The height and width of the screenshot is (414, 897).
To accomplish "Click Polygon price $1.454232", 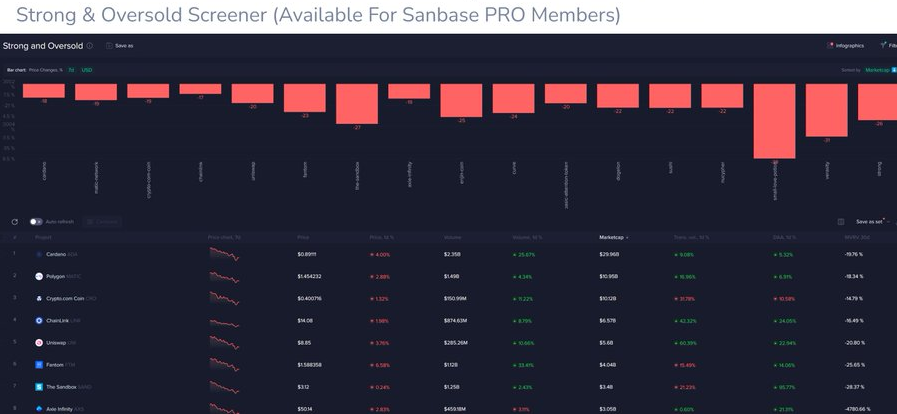I will pos(309,276).
